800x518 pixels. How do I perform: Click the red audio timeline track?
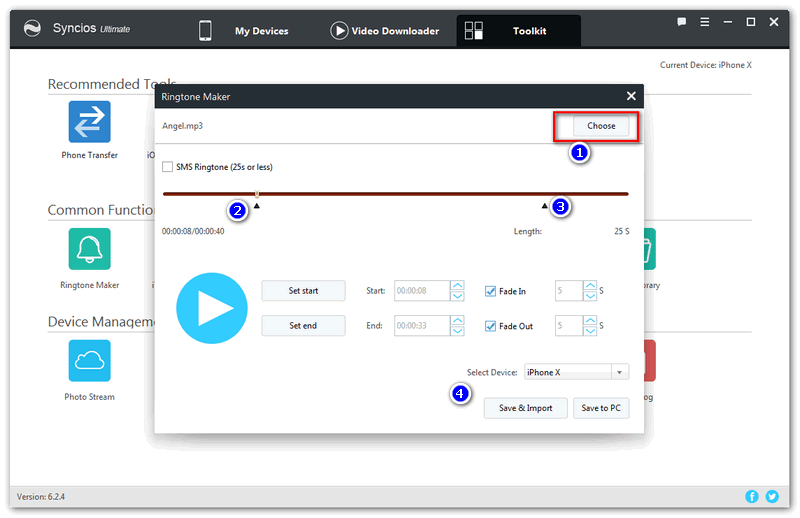(395, 194)
